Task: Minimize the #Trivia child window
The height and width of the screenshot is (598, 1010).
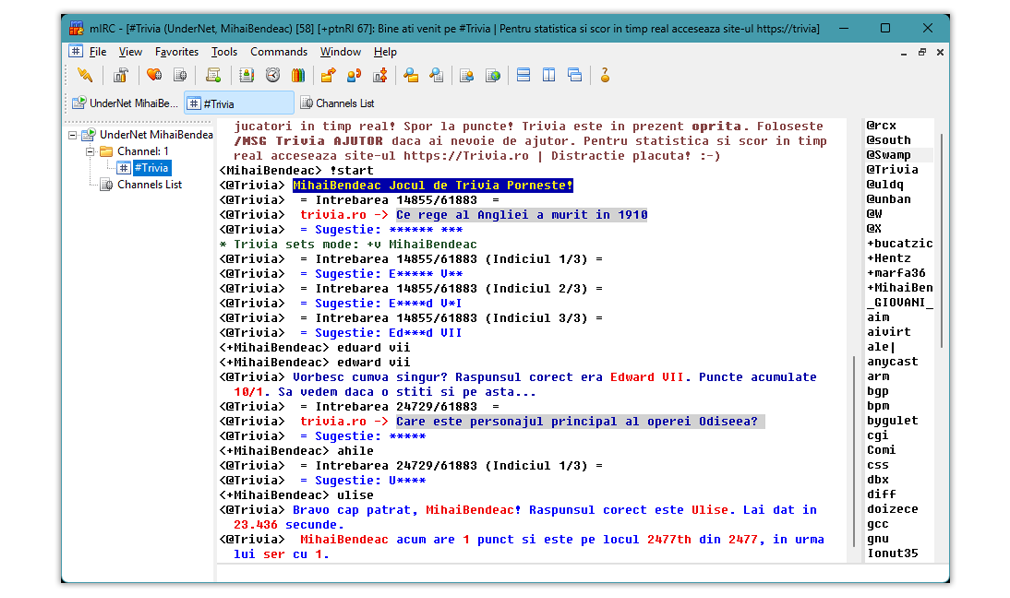Action: coord(904,53)
